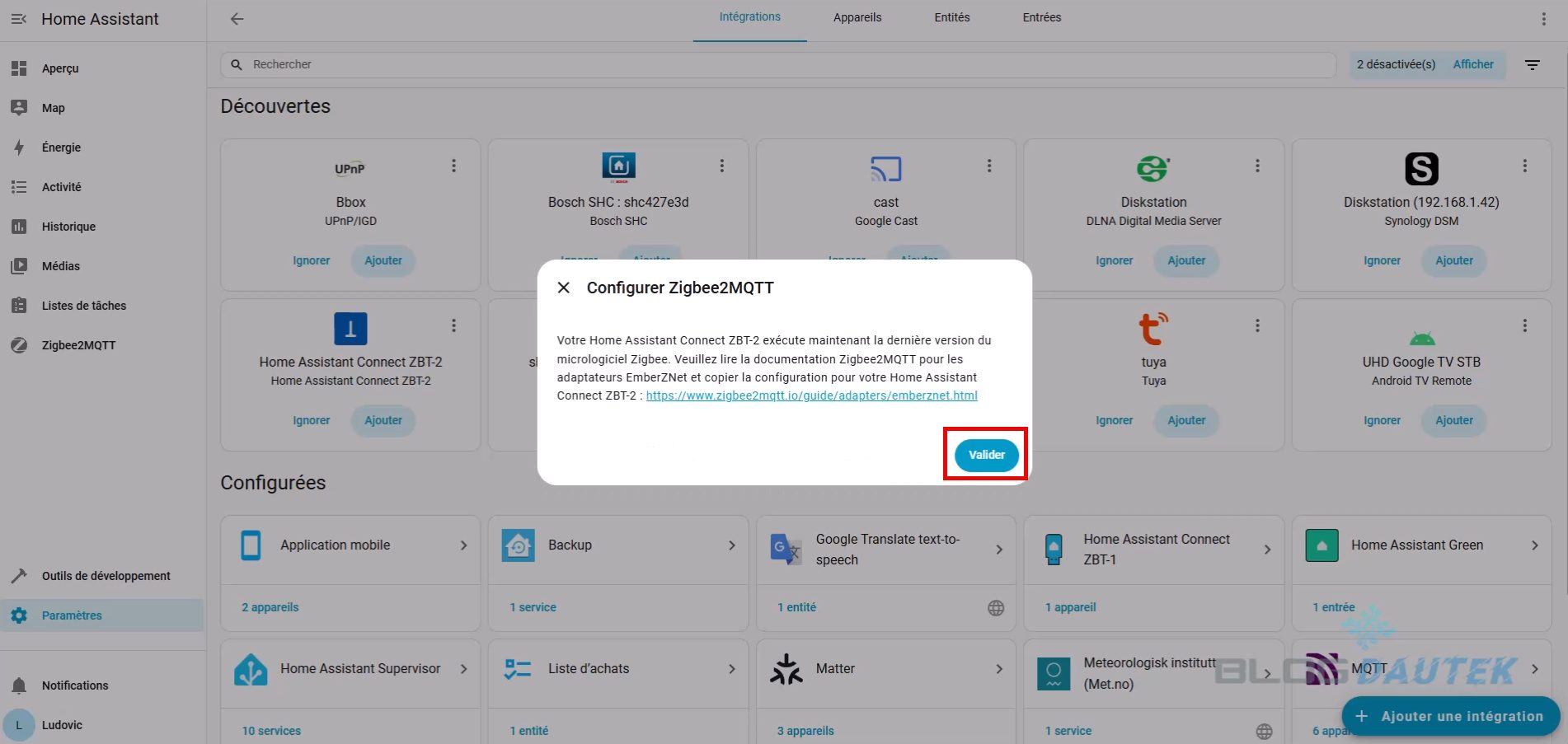Screen dimensions: 1568x744
Task: Click Ajouter une intégration button
Action: tap(1450, 716)
